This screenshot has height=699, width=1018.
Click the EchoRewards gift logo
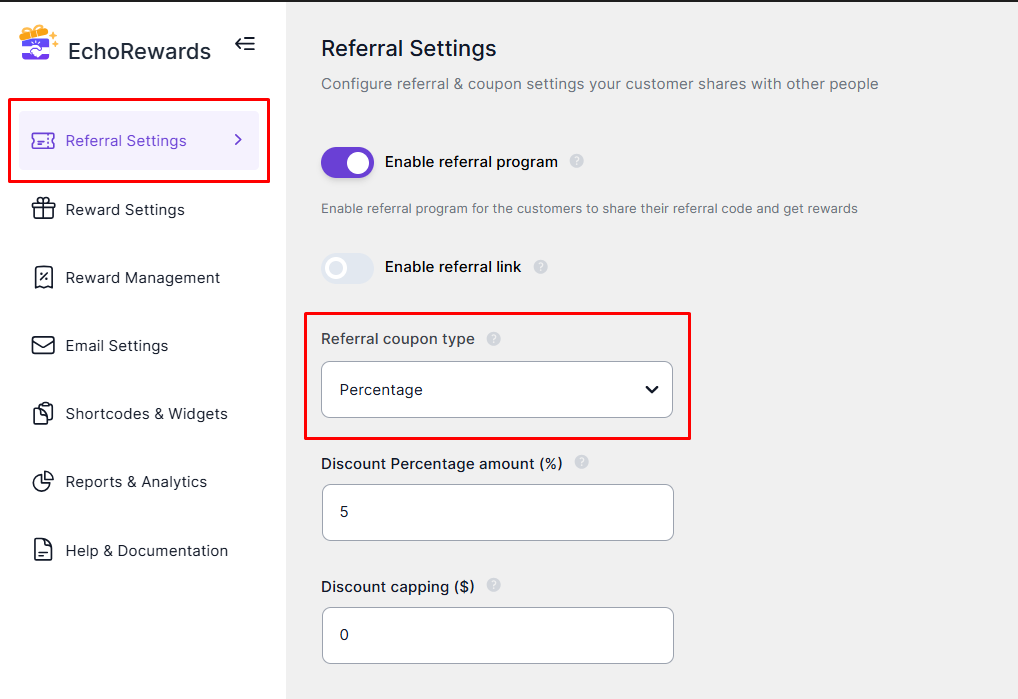(x=38, y=43)
